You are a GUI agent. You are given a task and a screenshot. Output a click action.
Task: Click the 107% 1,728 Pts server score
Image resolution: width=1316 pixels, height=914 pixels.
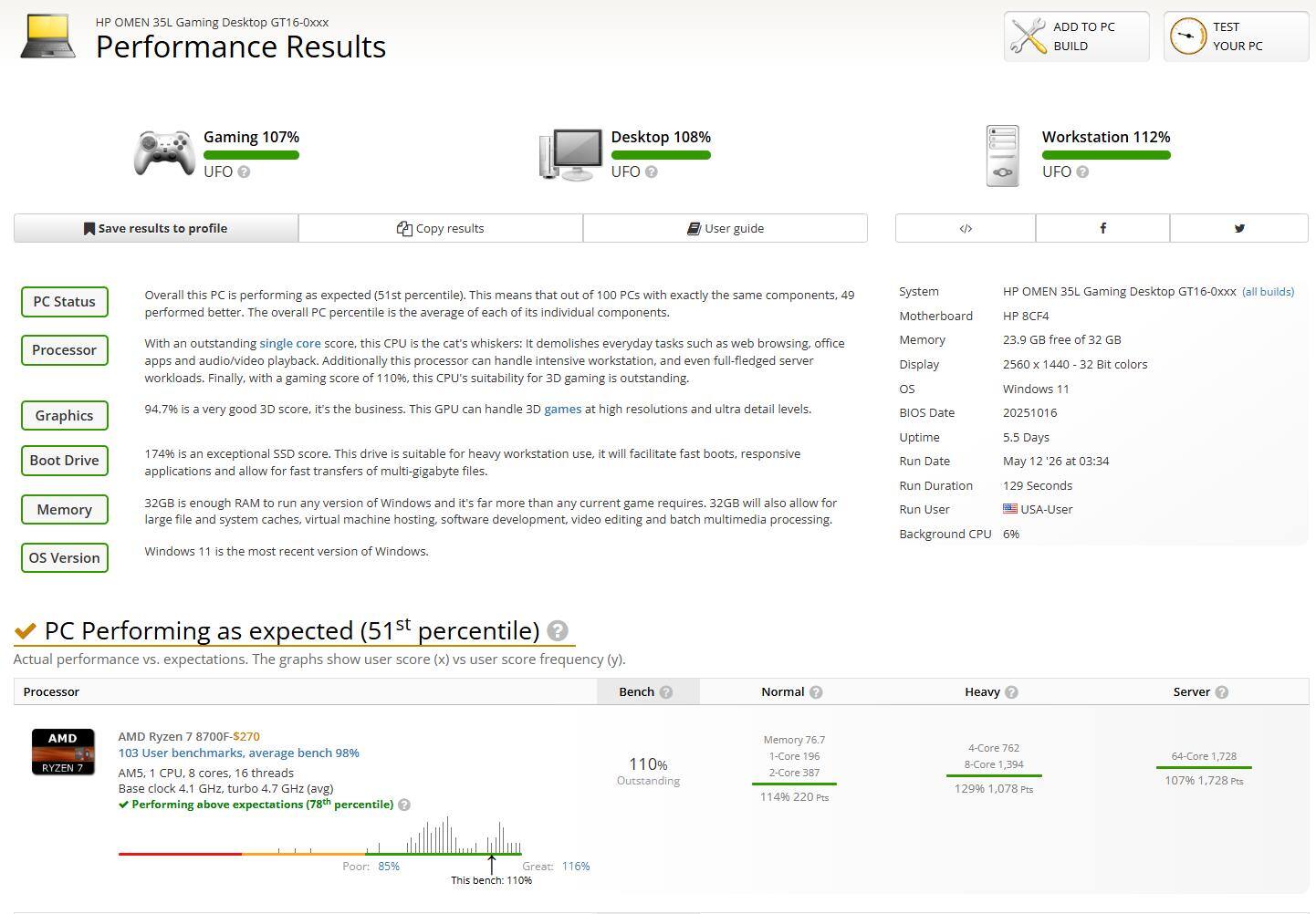(x=1204, y=781)
